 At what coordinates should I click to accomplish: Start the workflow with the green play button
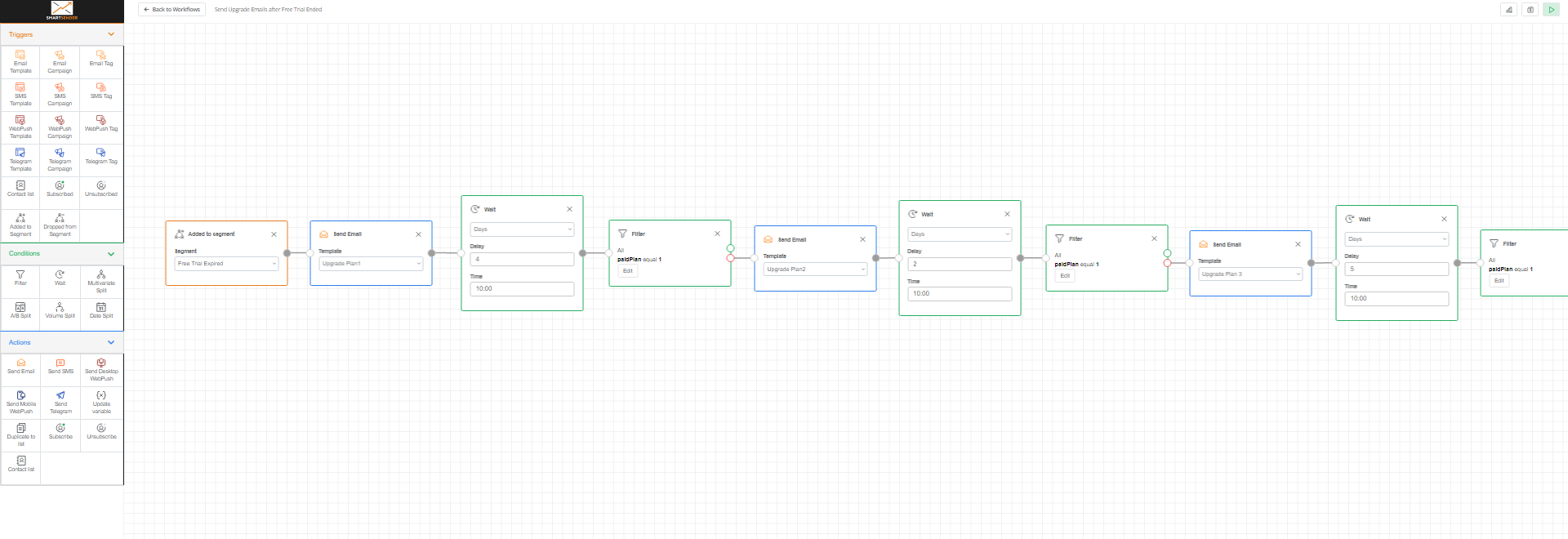pos(1551,10)
